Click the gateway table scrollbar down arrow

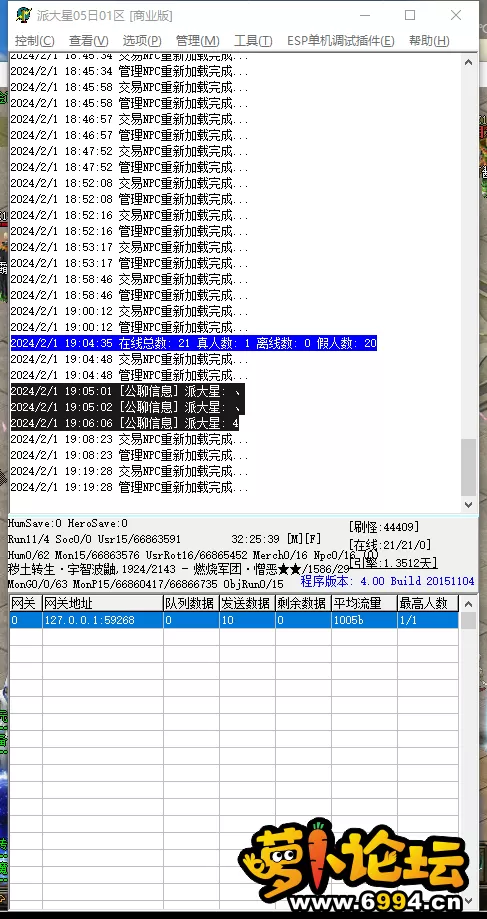[x=468, y=900]
